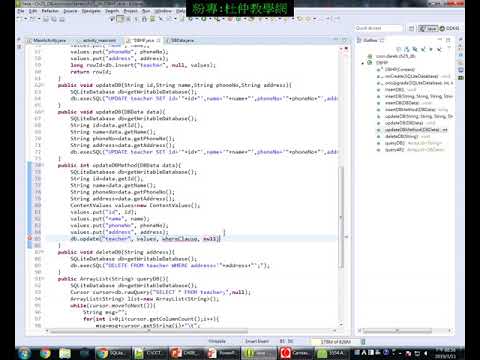
Task: Switch to the 5554:A emulator taskbar button
Action: pos(331,353)
